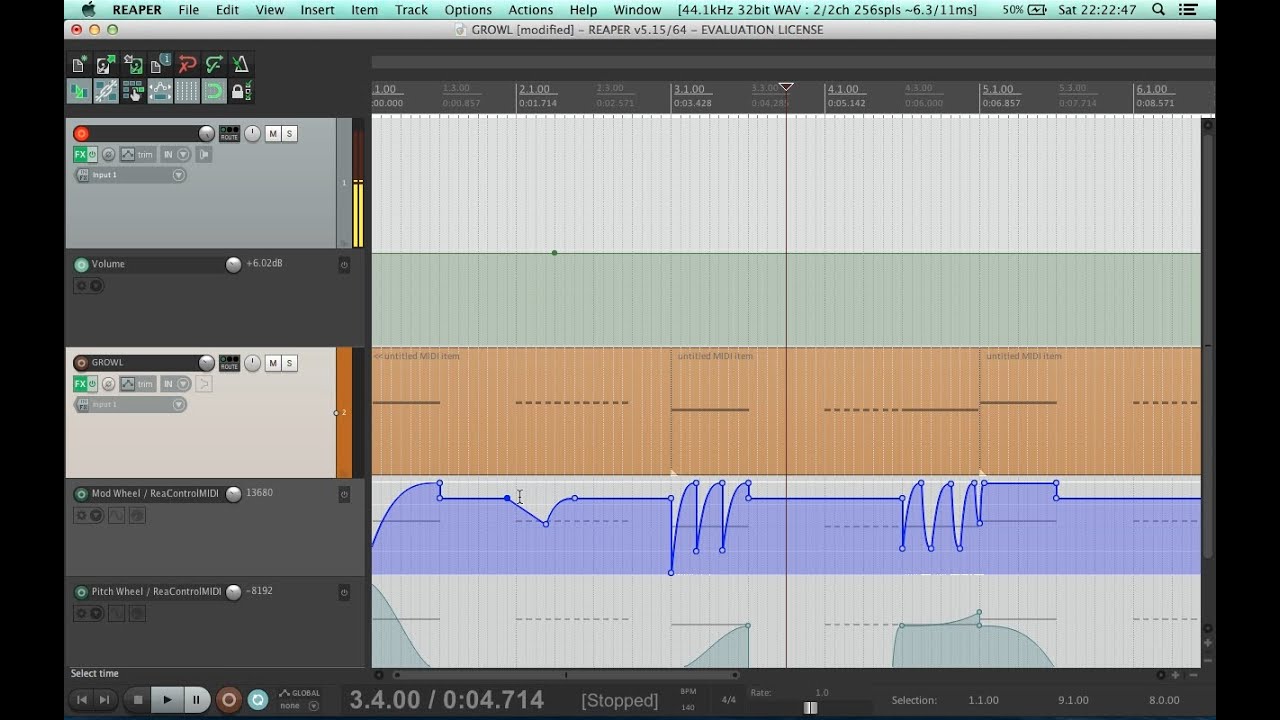1280x720 pixels.
Task: Open the IN record mode dropdown on track 1
Action: 174,155
